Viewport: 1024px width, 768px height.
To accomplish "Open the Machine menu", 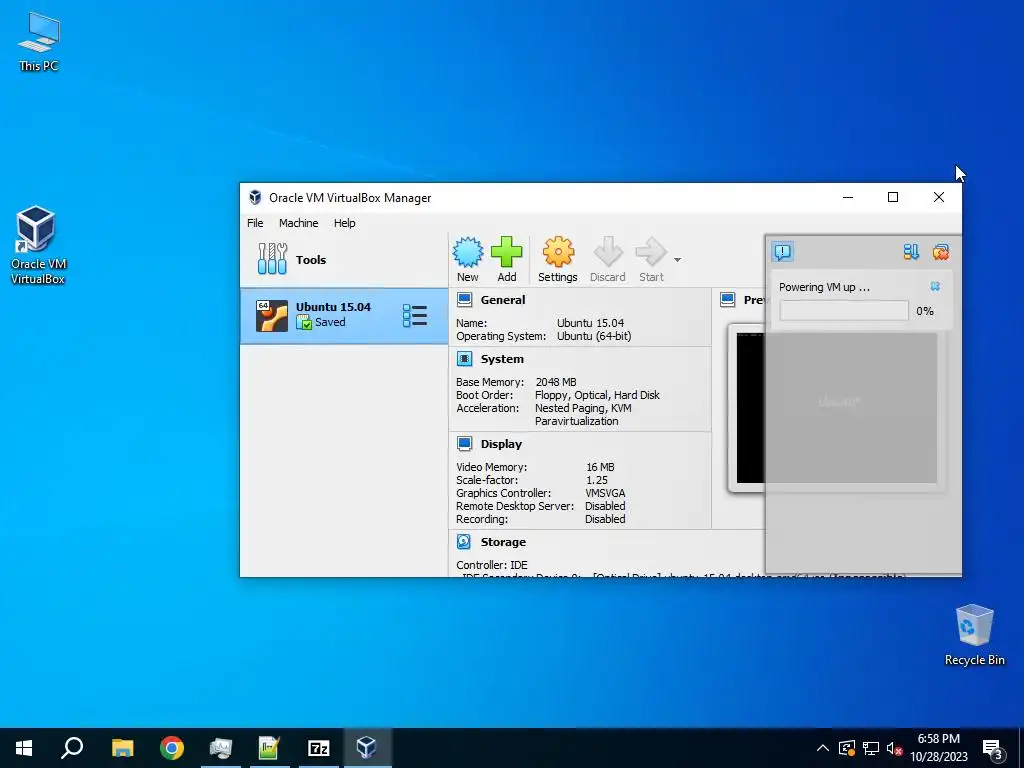I will (298, 223).
